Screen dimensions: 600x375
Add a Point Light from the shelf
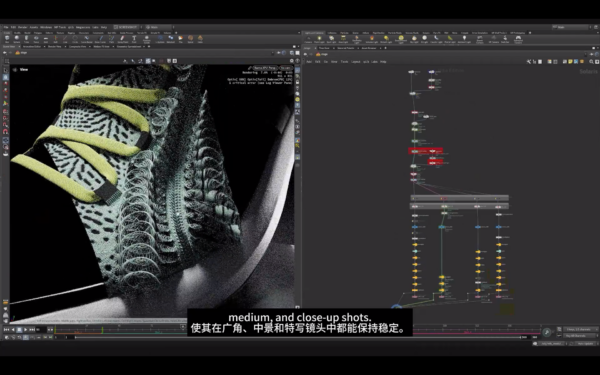pos(319,39)
